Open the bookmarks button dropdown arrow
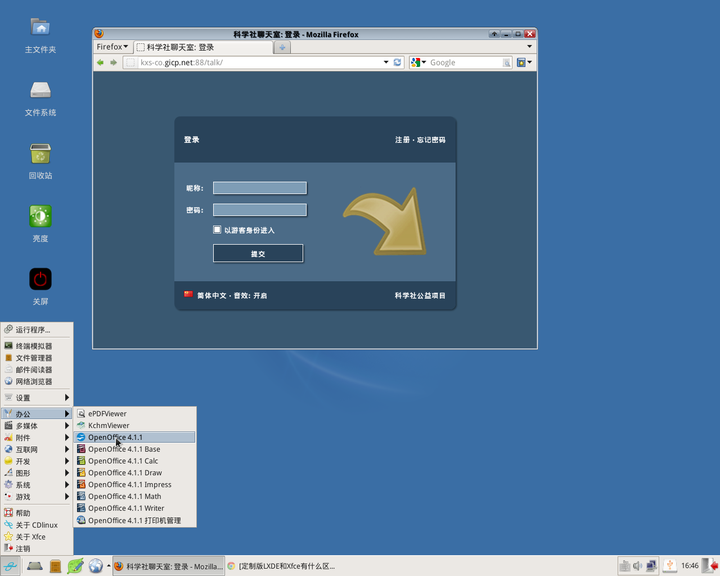This screenshot has width=720, height=576. pyautogui.click(x=530, y=62)
